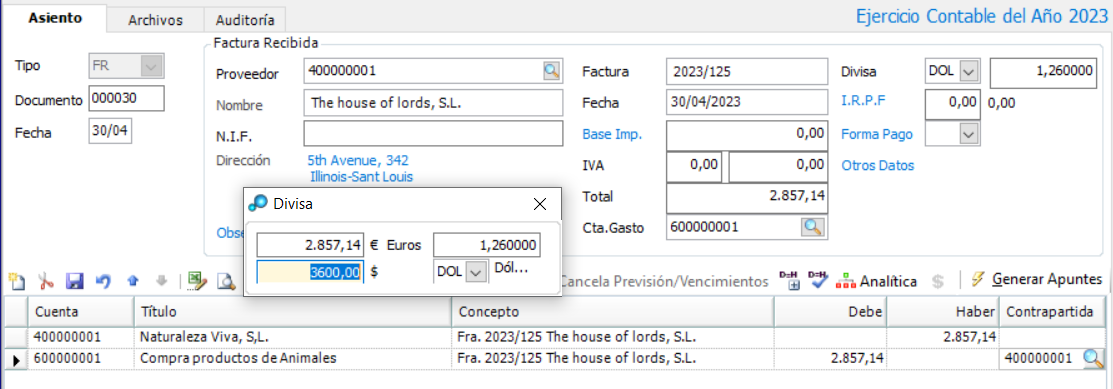
Task: Open Analítica from the toolbar
Action: [877, 281]
